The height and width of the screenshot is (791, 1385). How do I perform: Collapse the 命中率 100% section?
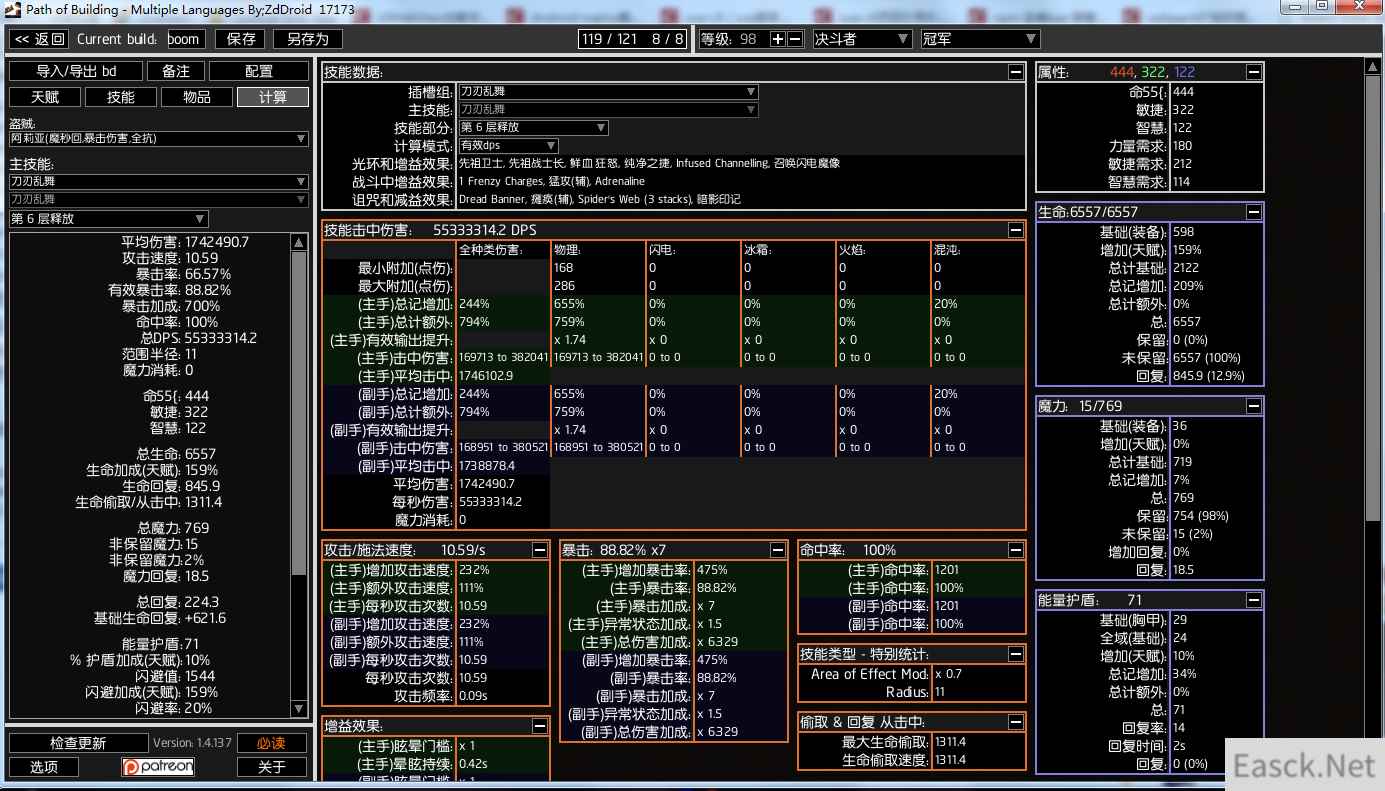pyautogui.click(x=1016, y=550)
